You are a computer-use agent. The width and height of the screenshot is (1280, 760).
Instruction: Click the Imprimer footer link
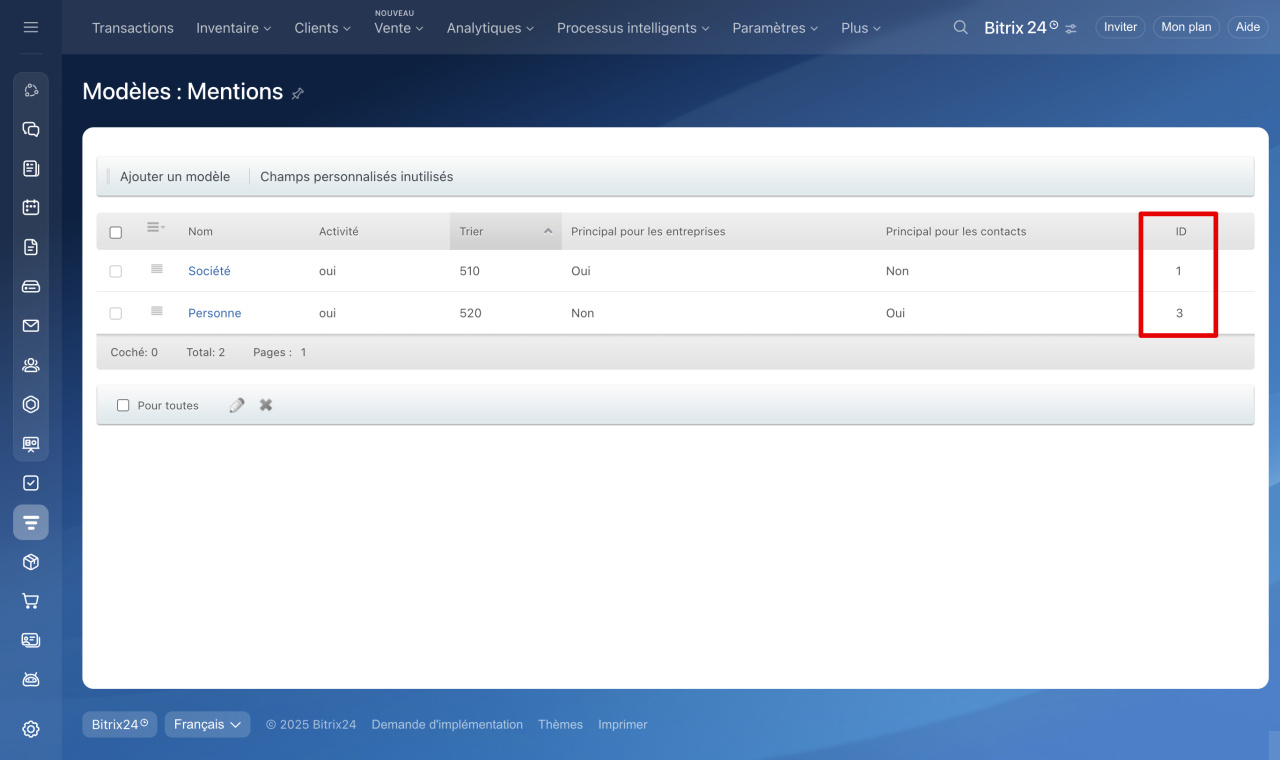tap(623, 724)
